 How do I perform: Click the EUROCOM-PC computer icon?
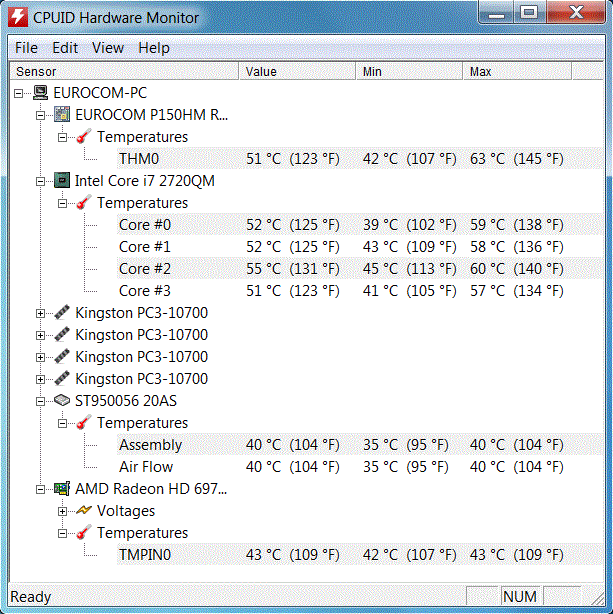click(x=40, y=93)
